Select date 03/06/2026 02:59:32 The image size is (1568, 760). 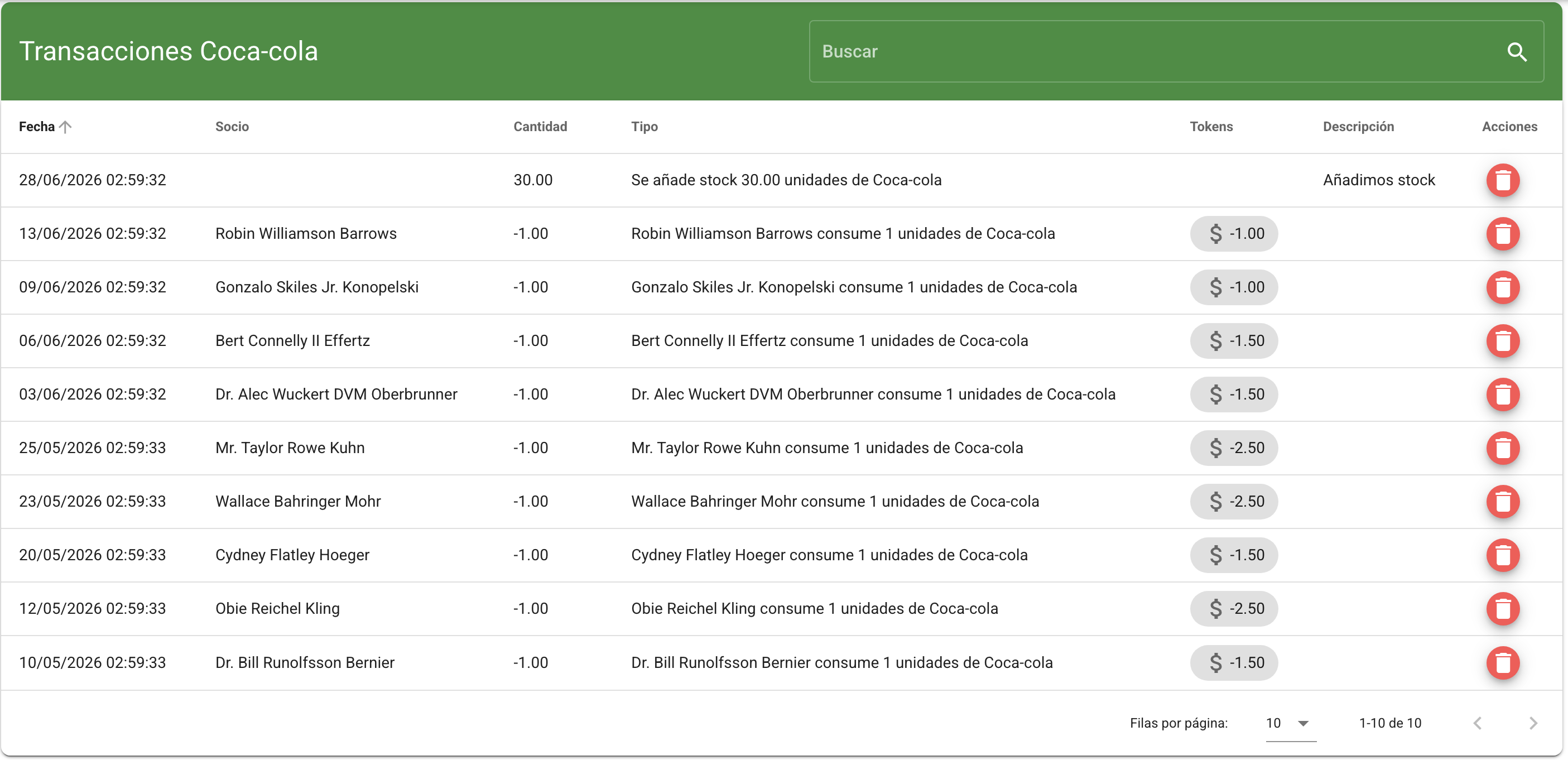click(x=93, y=395)
